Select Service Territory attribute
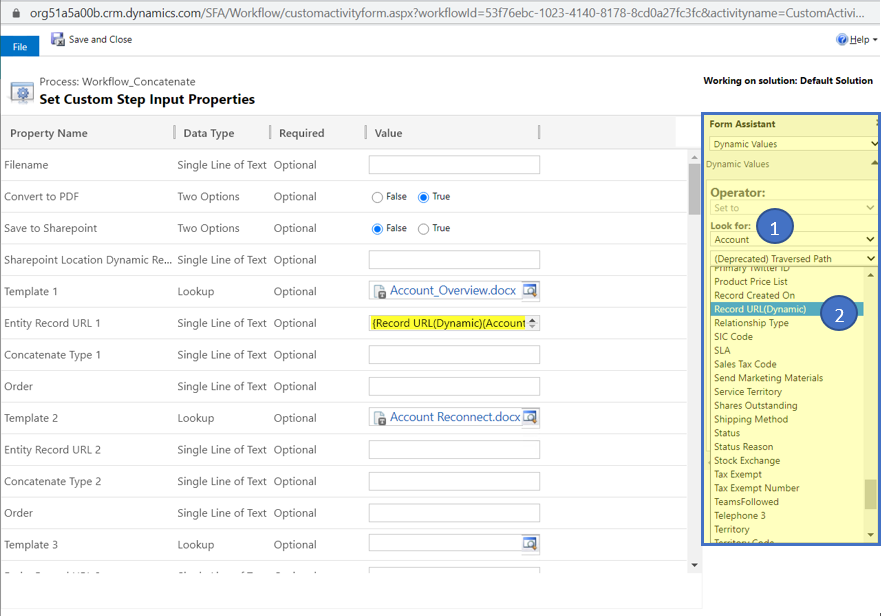 click(x=748, y=392)
